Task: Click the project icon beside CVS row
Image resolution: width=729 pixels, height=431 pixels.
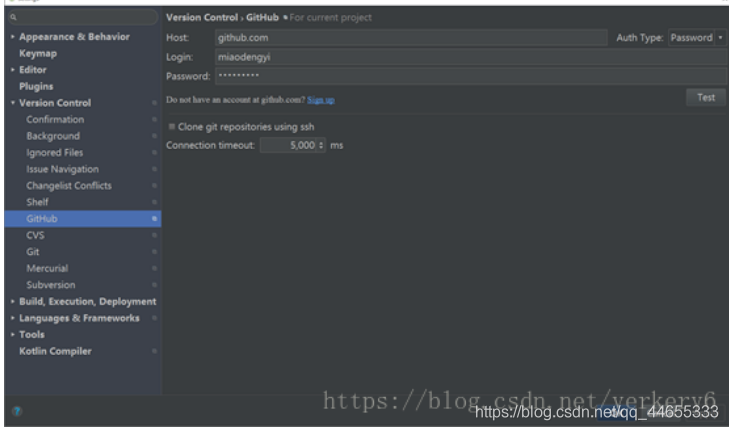Action: (154, 235)
